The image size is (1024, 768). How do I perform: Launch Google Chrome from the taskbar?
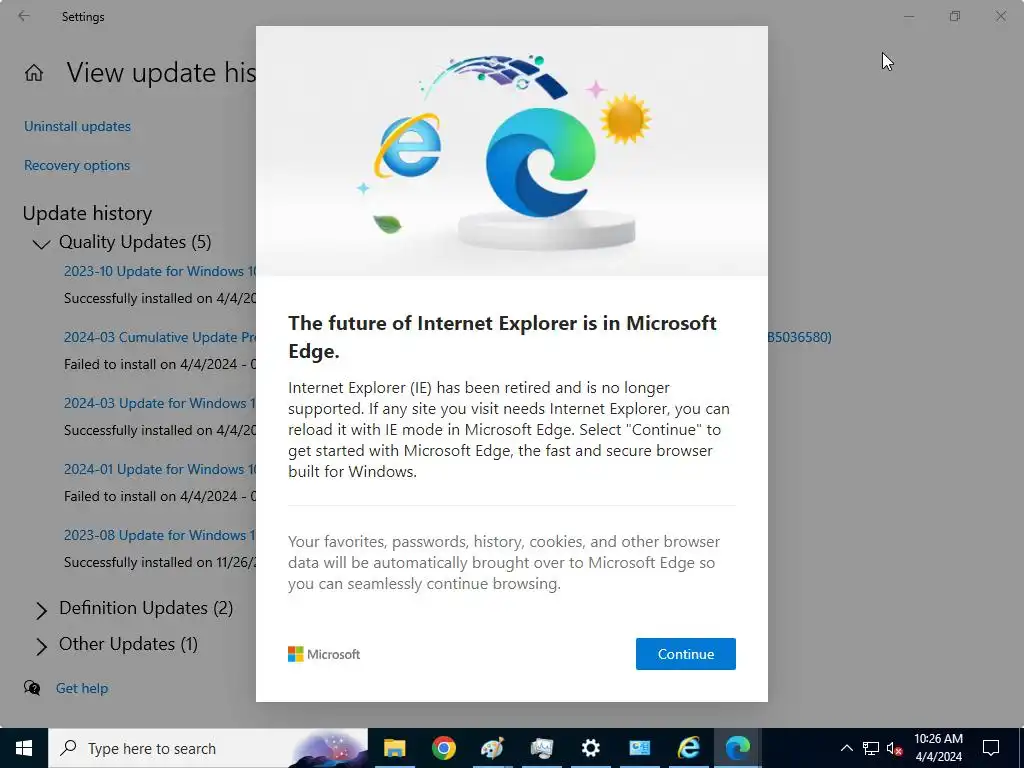coord(443,748)
